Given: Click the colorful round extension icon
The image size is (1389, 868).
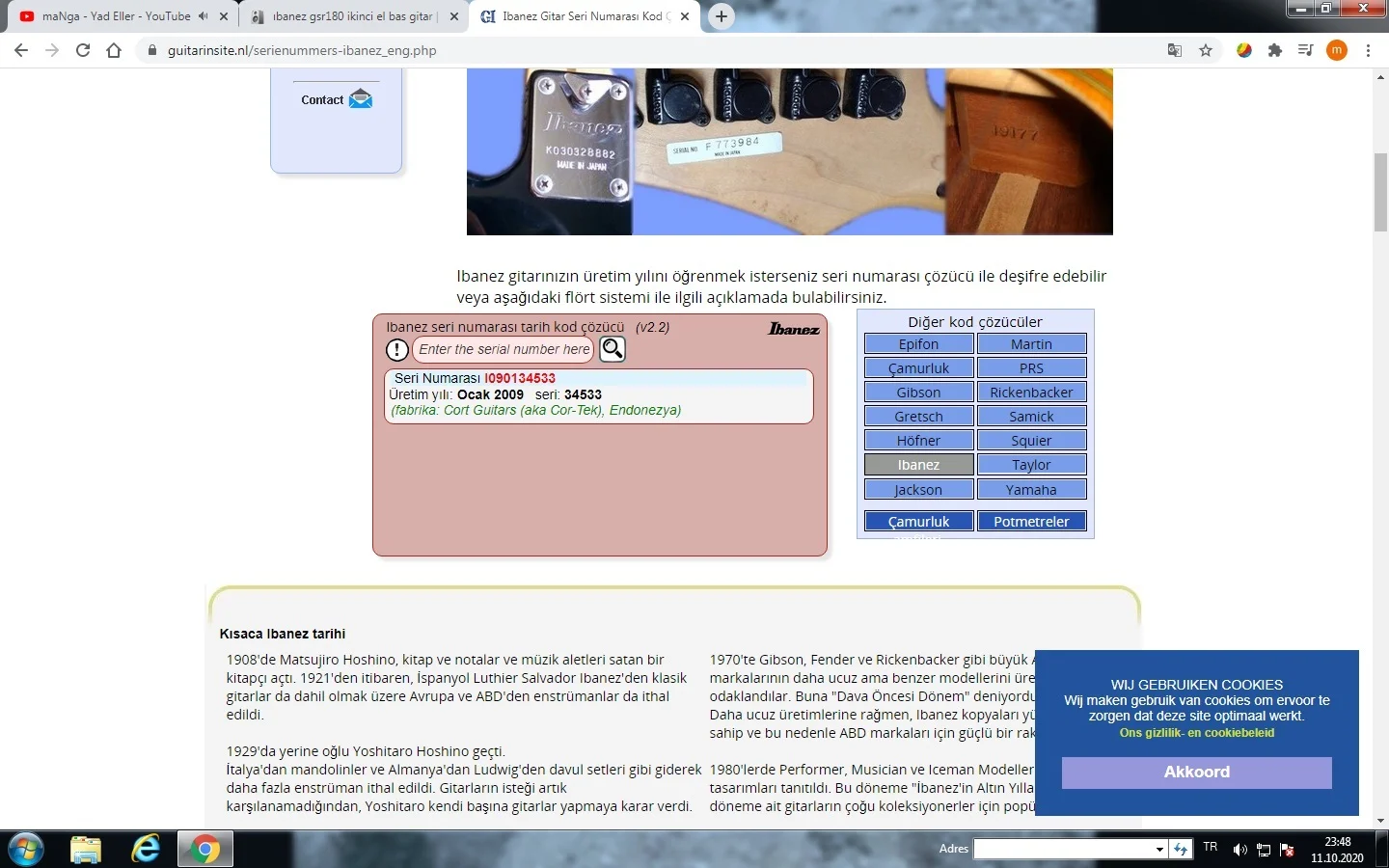Looking at the screenshot, I should click(1244, 50).
